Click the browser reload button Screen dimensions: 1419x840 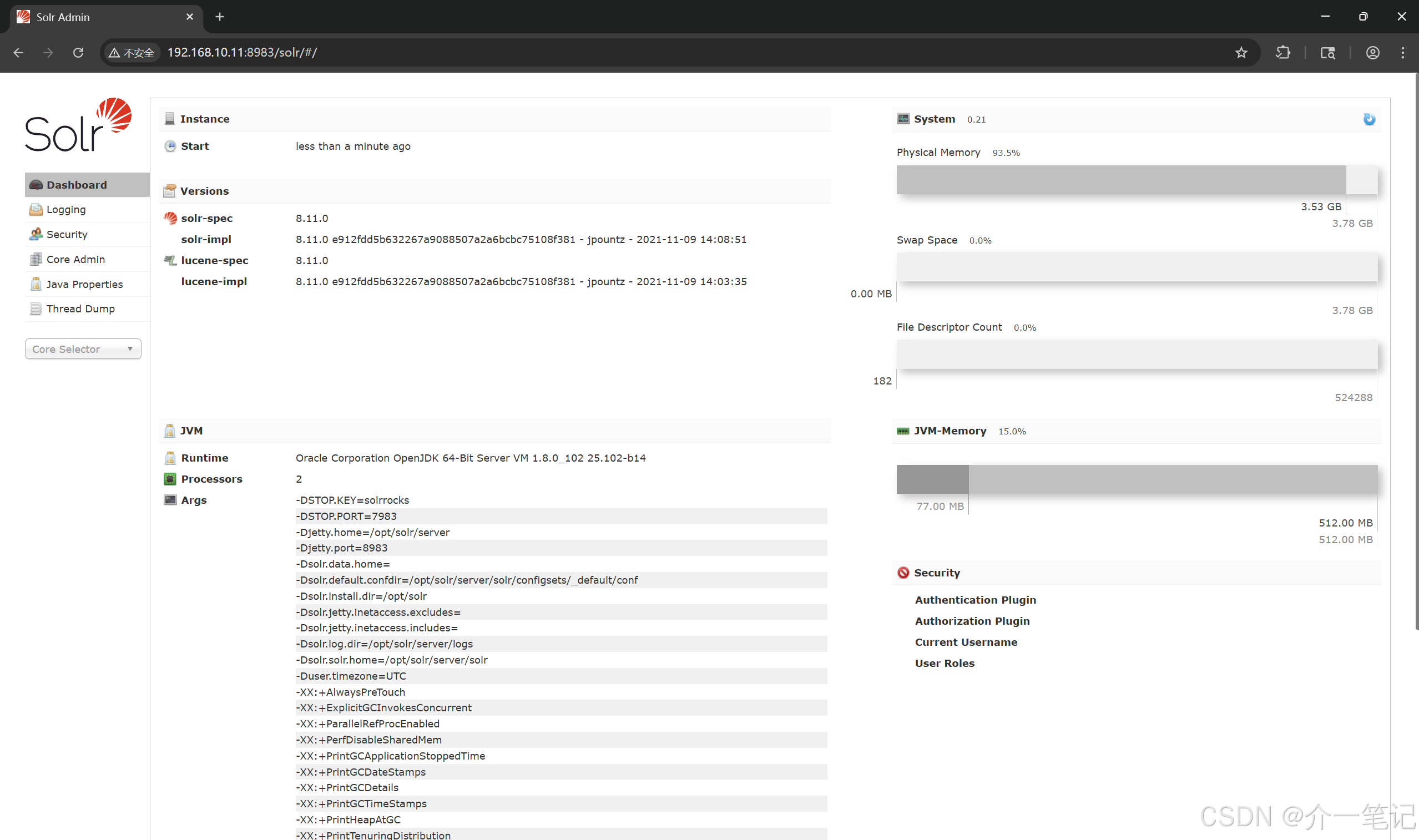78,53
